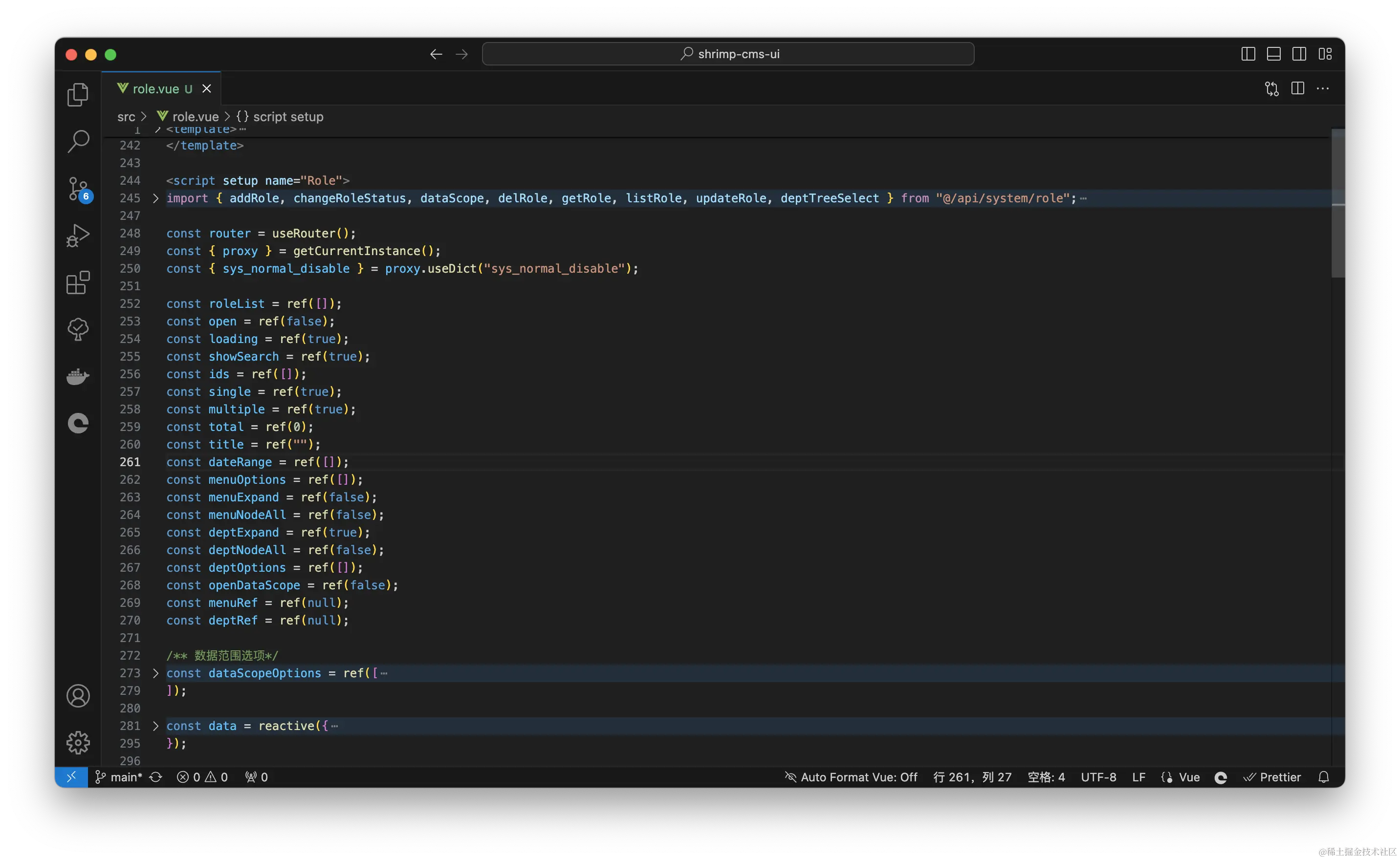
Task: Close the role.vue tab
Action: [x=206, y=89]
